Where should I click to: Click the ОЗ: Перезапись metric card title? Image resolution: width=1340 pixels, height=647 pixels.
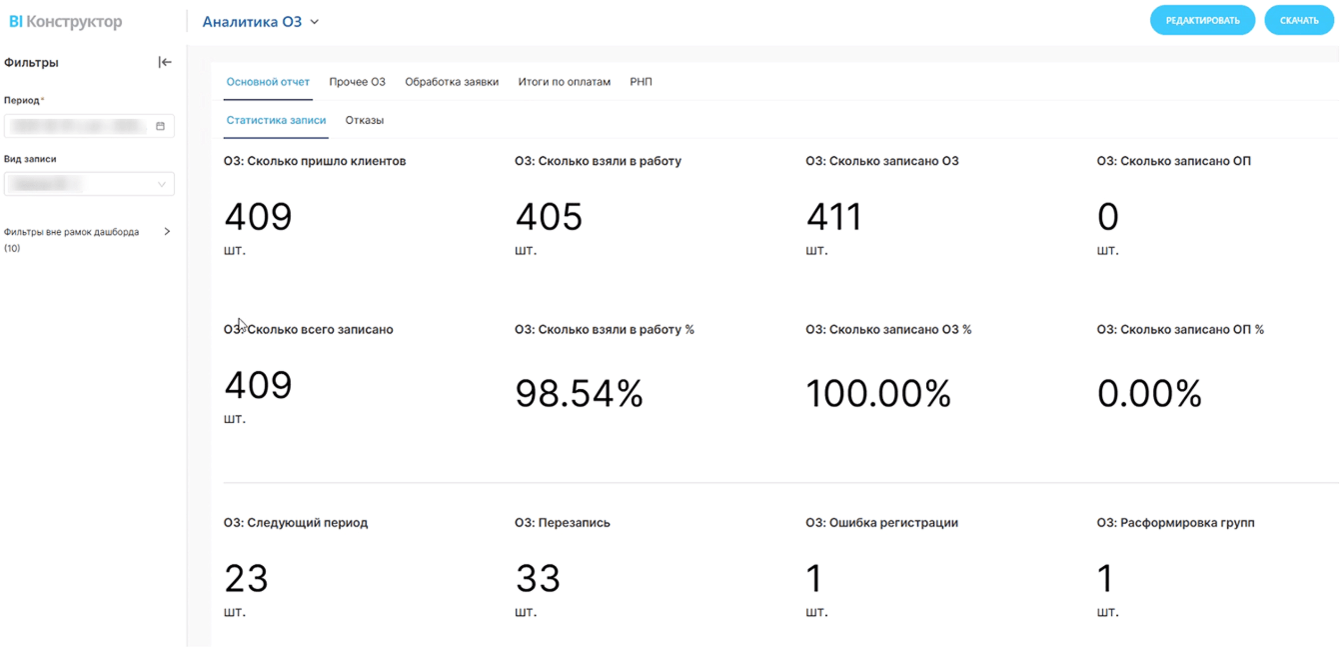(x=562, y=522)
